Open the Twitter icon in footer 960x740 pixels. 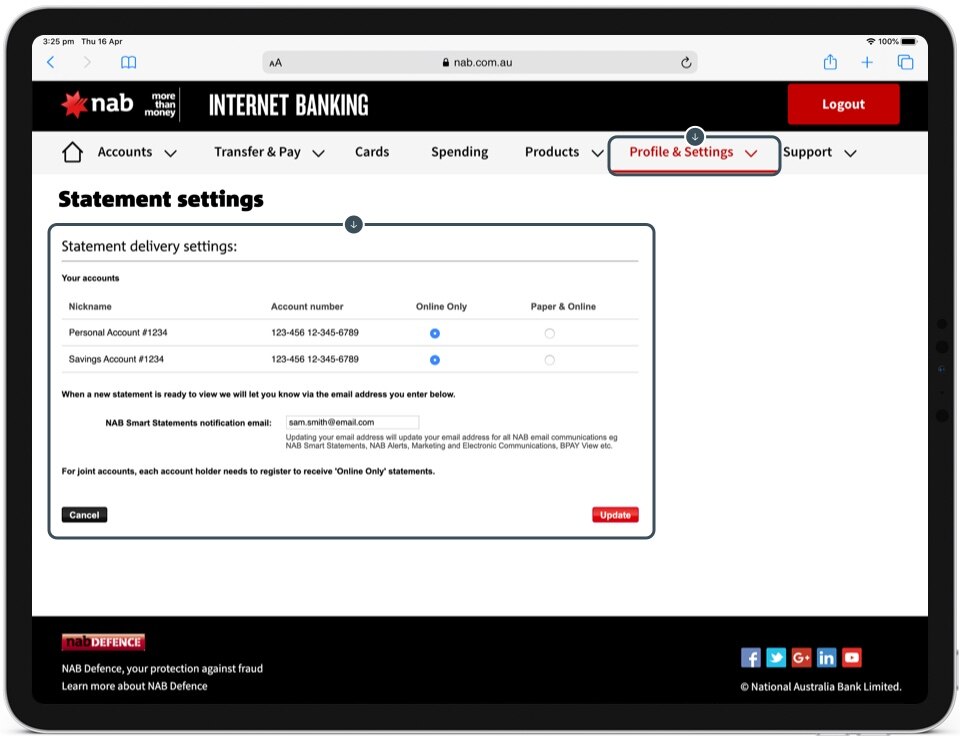(x=776, y=657)
